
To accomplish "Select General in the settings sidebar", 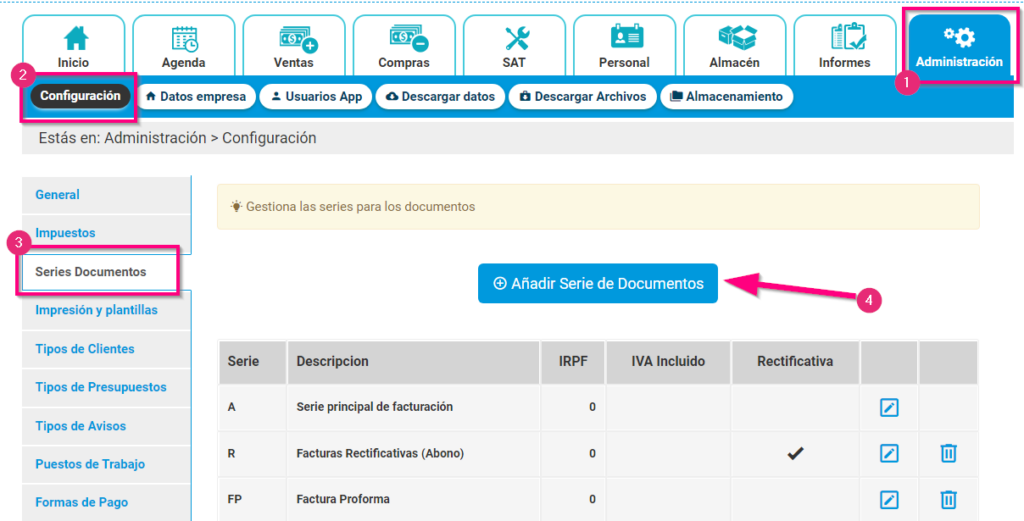I will (x=106, y=195).
